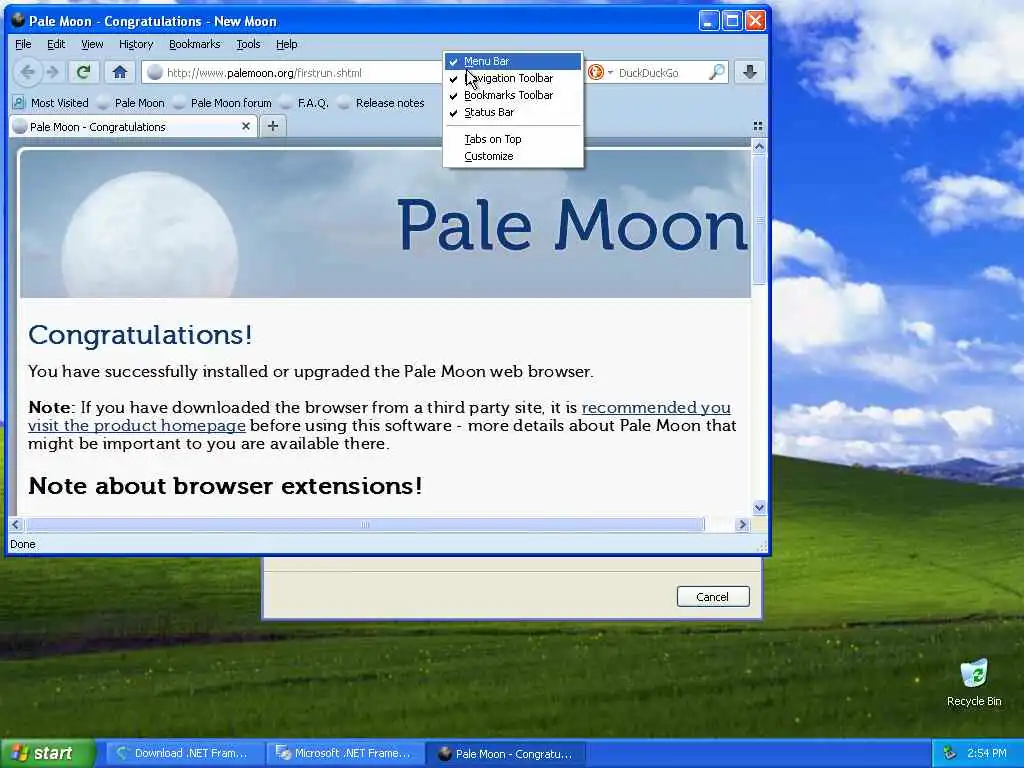Click the Pale Moon title bar icon
Screen dimensions: 1024x768
coord(18,20)
